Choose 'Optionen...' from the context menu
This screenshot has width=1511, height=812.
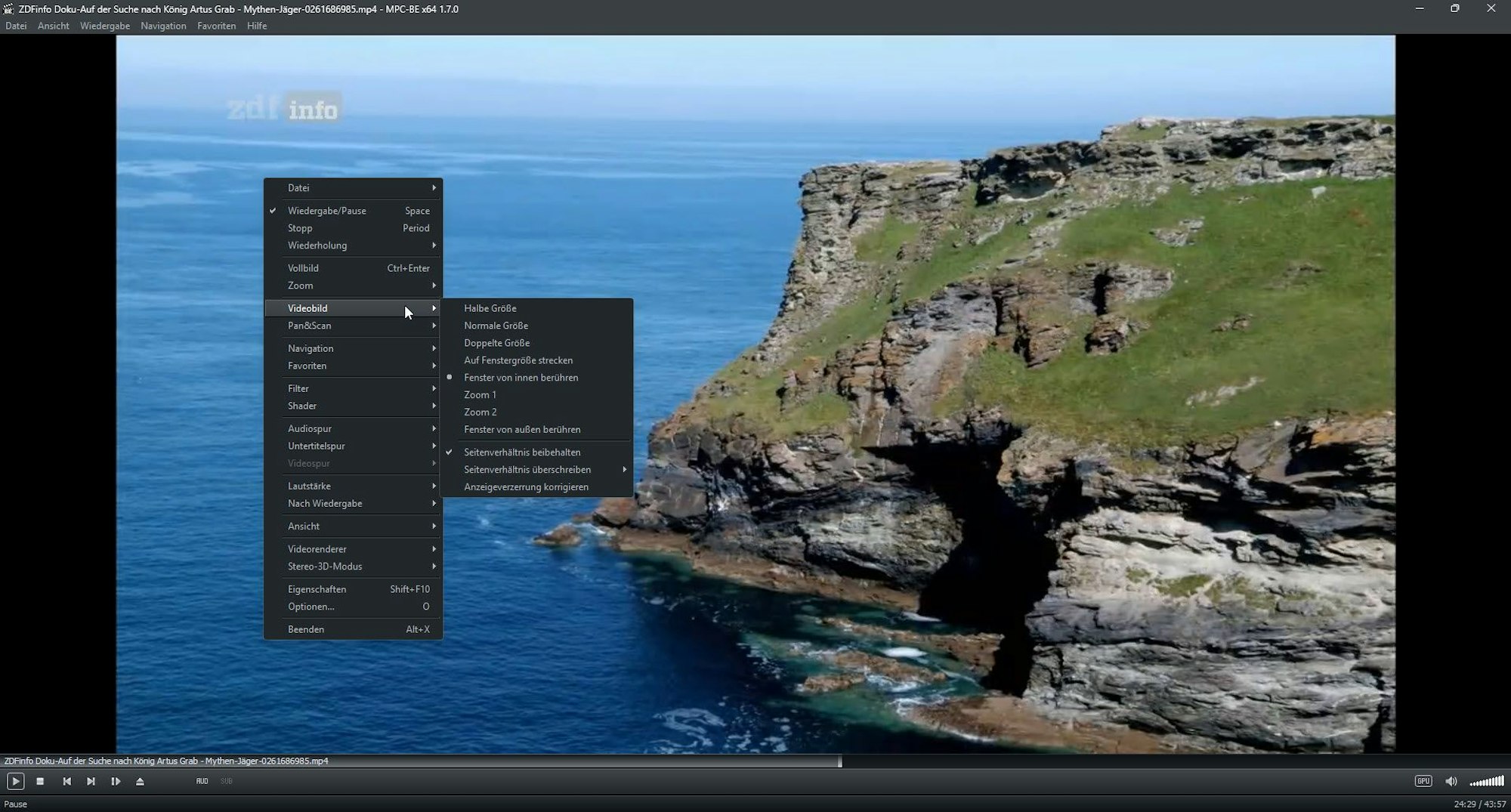311,607
